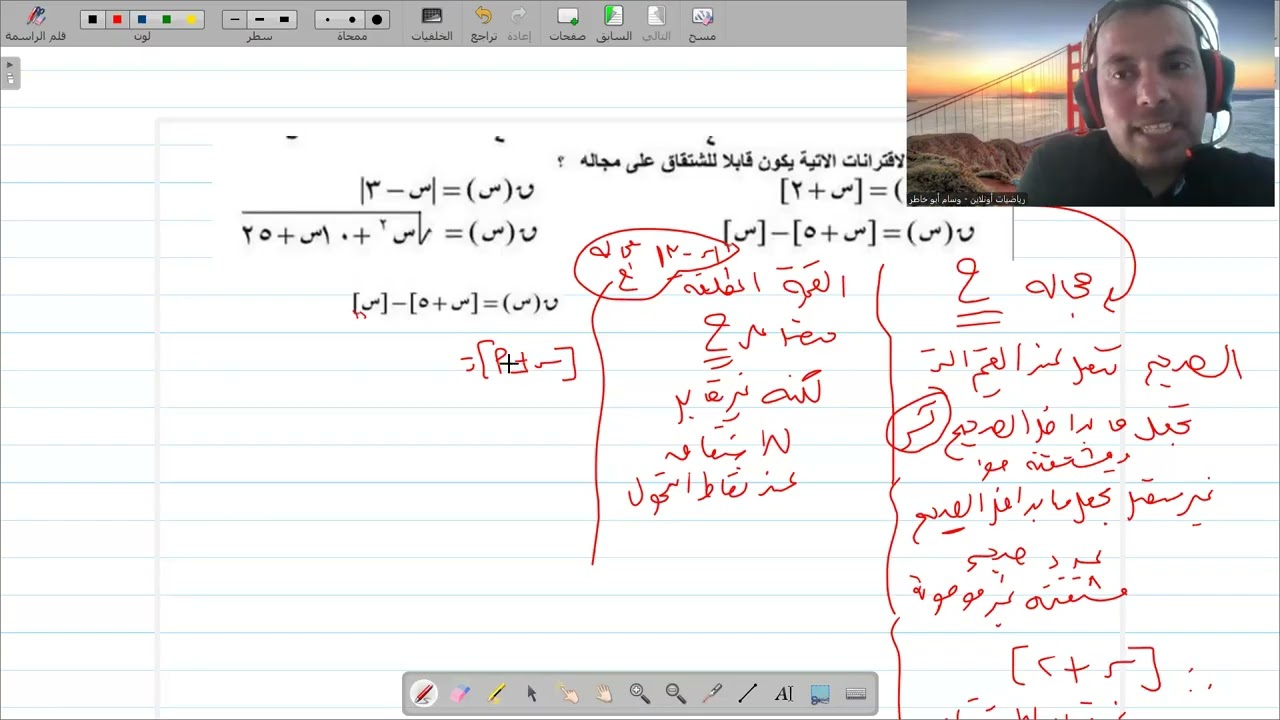
Task: Expand the left side panel handle
Action: click(x=10, y=73)
